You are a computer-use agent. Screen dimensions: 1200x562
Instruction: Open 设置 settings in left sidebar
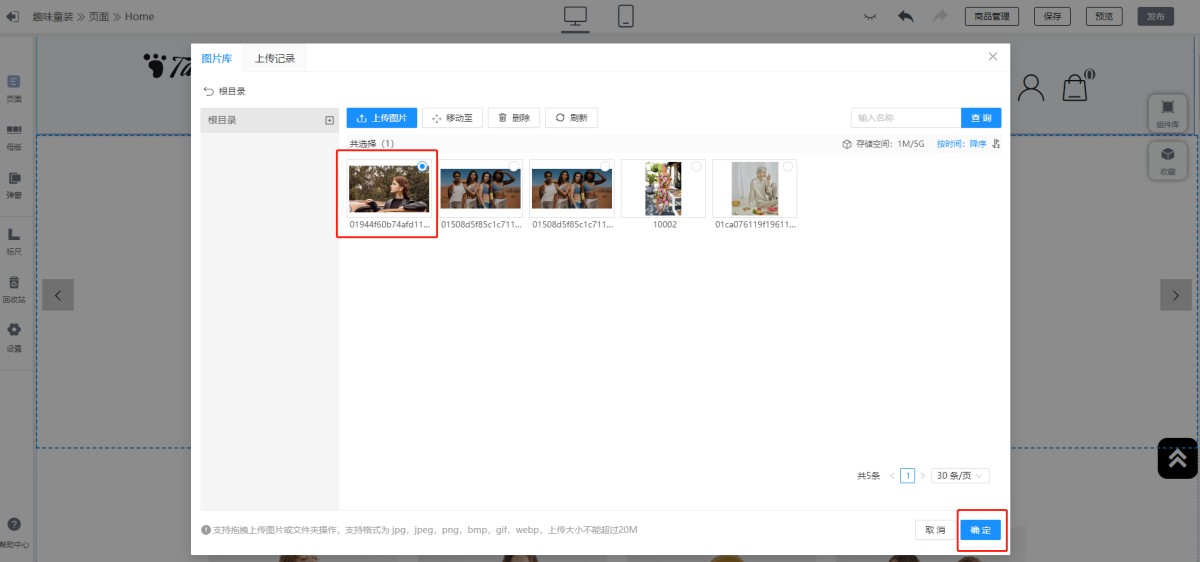coord(14,337)
